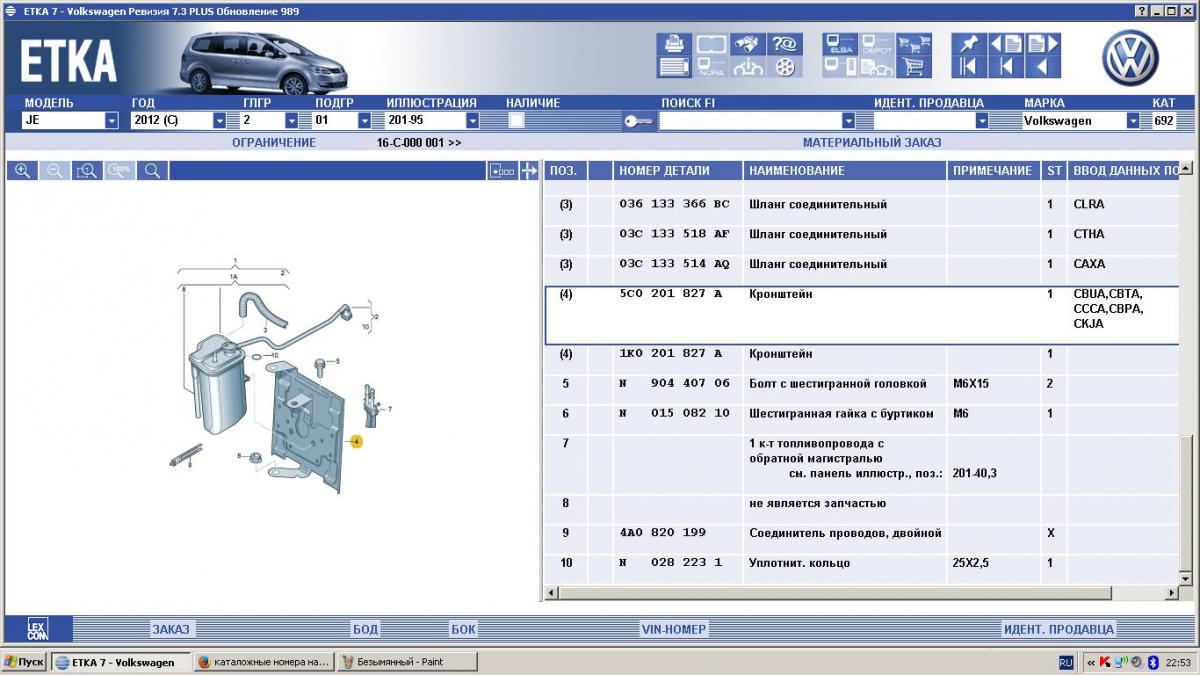Click the plain left arrow icon
Image resolution: width=1200 pixels, height=675 pixels.
1042,68
